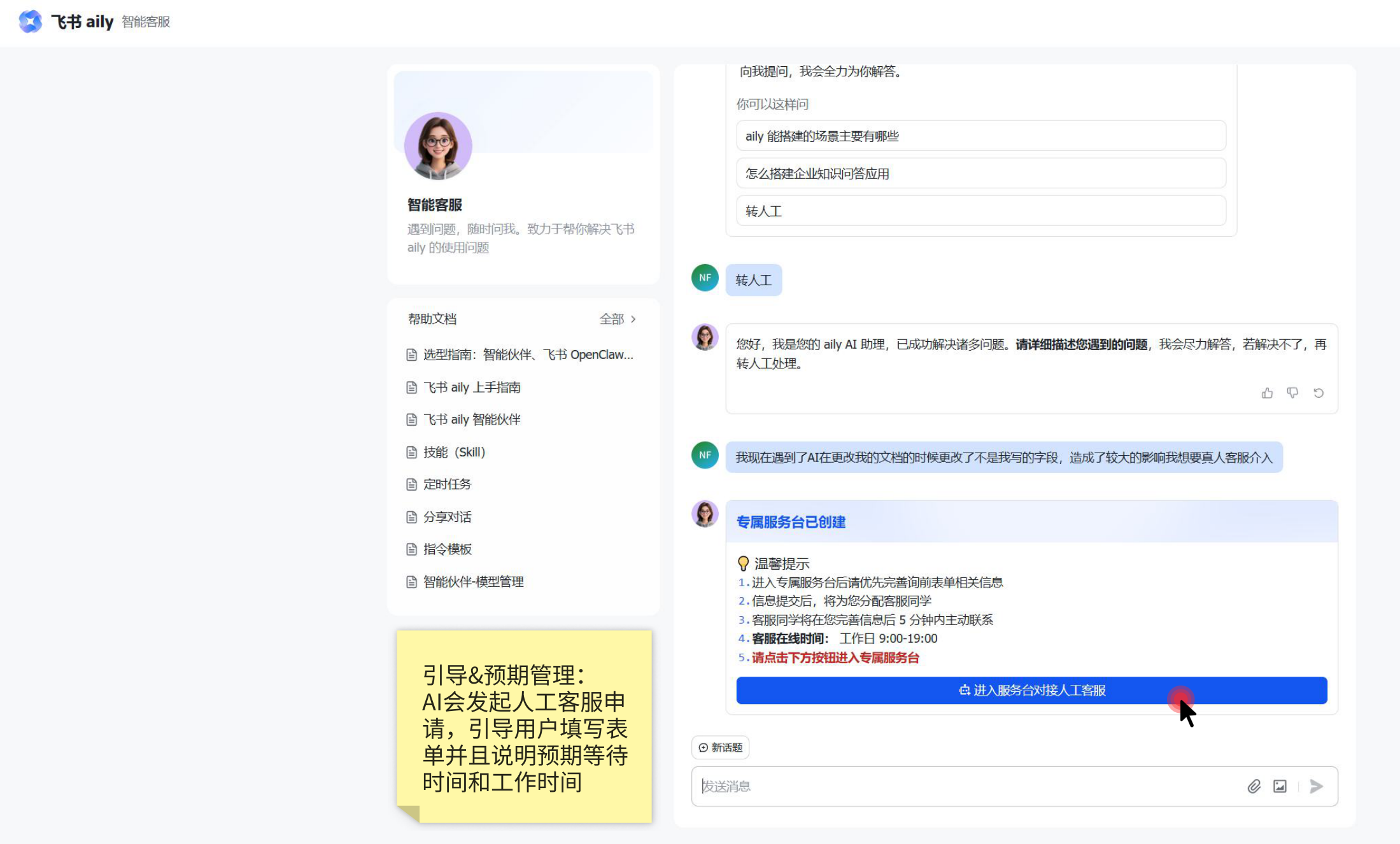Click the lightbulb 温馨提示 icon
This screenshot has height=844, width=1400.
(x=743, y=563)
